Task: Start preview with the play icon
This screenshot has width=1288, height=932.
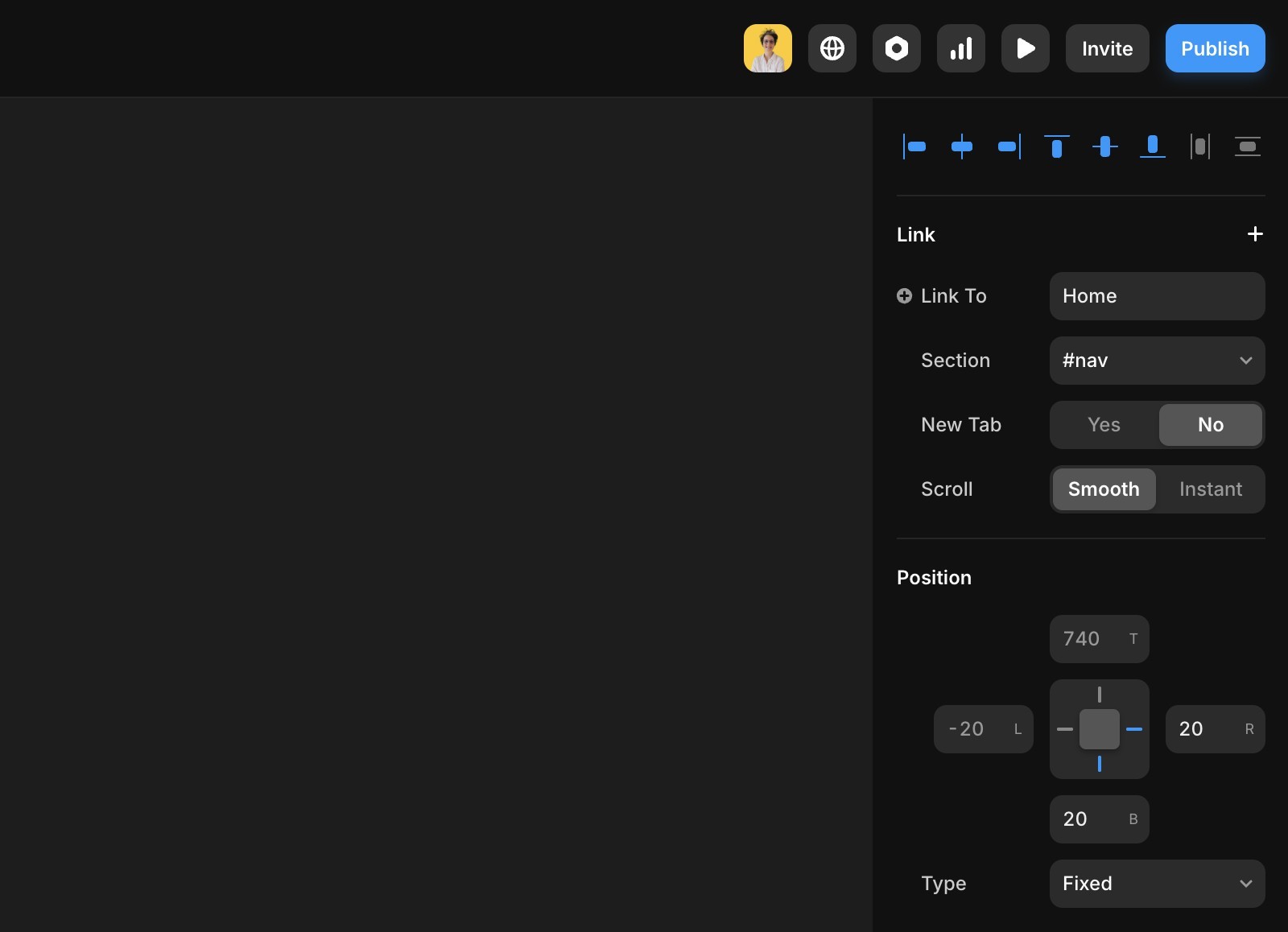Action: (1025, 48)
